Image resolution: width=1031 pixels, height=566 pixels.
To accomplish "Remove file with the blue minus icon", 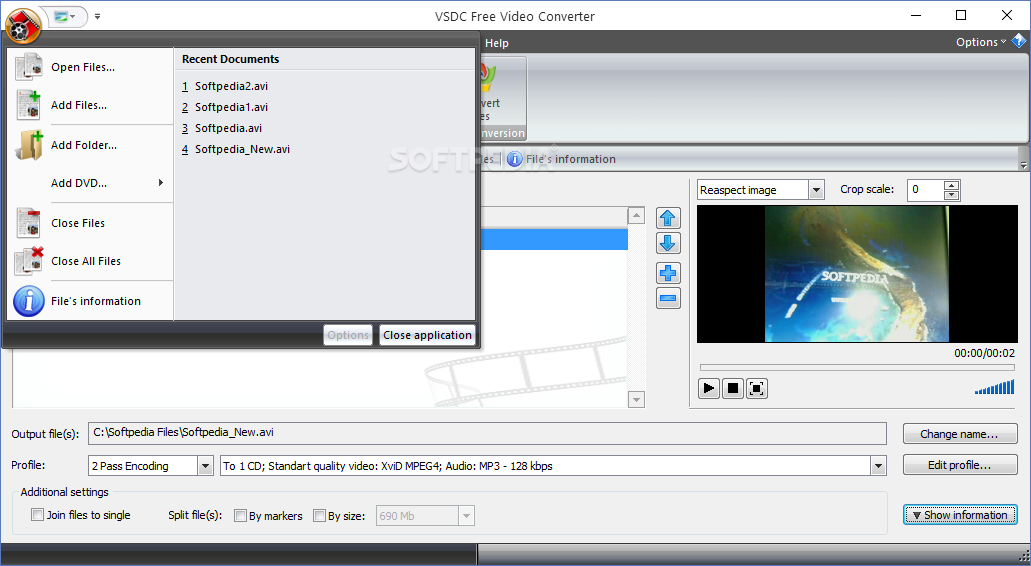I will coord(668,298).
